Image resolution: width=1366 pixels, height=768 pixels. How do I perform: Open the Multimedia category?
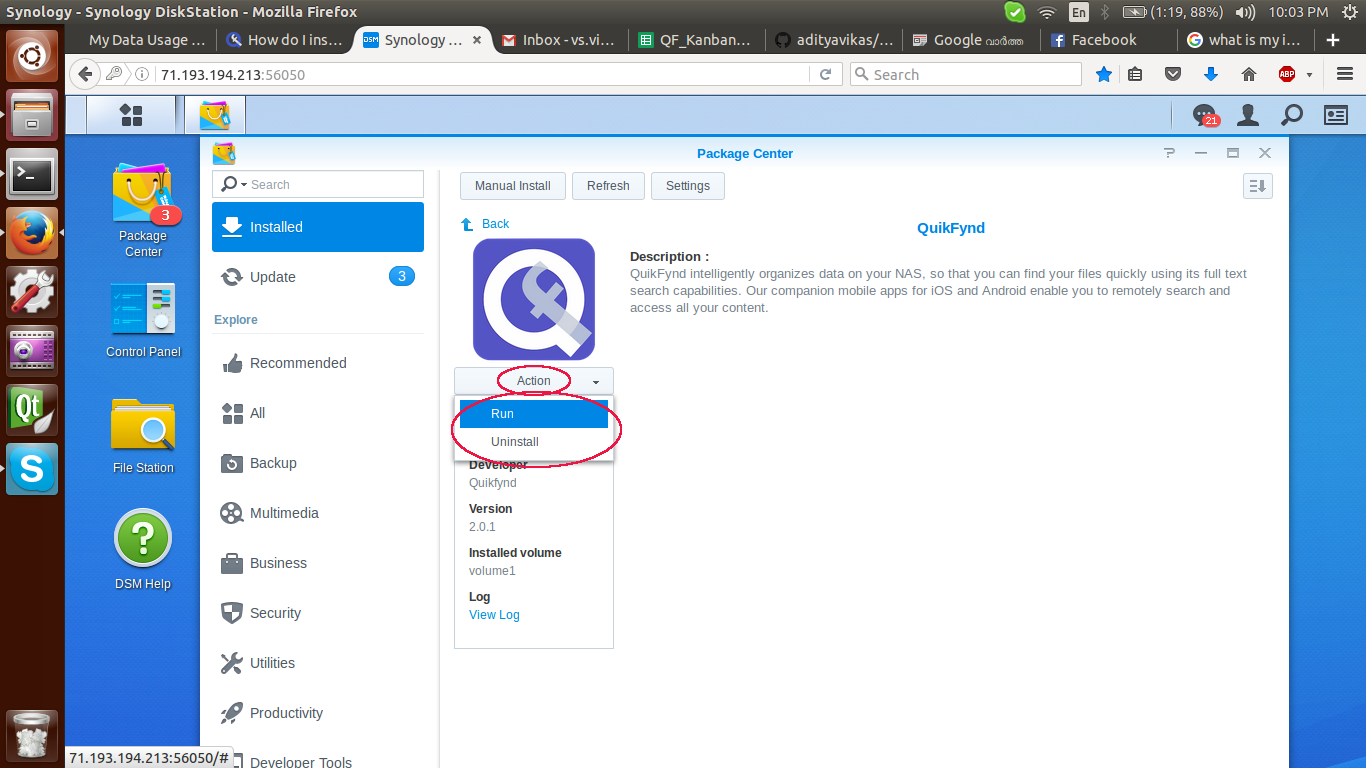[318, 513]
